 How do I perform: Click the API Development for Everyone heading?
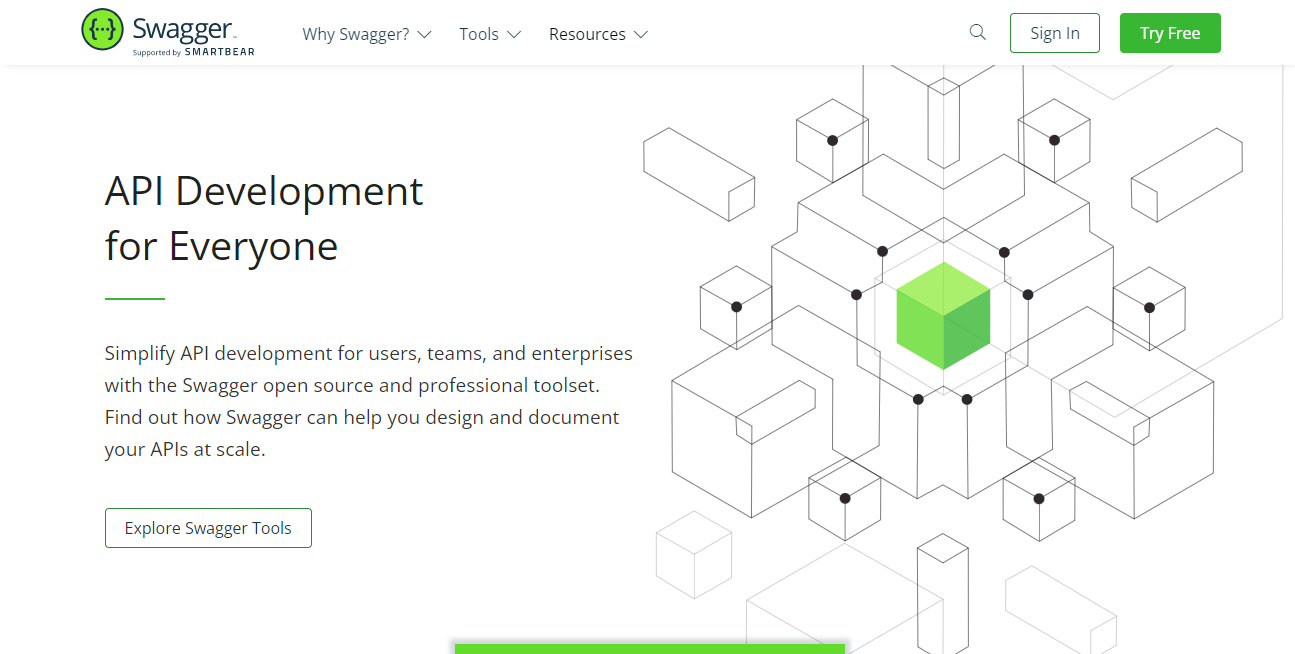point(264,218)
